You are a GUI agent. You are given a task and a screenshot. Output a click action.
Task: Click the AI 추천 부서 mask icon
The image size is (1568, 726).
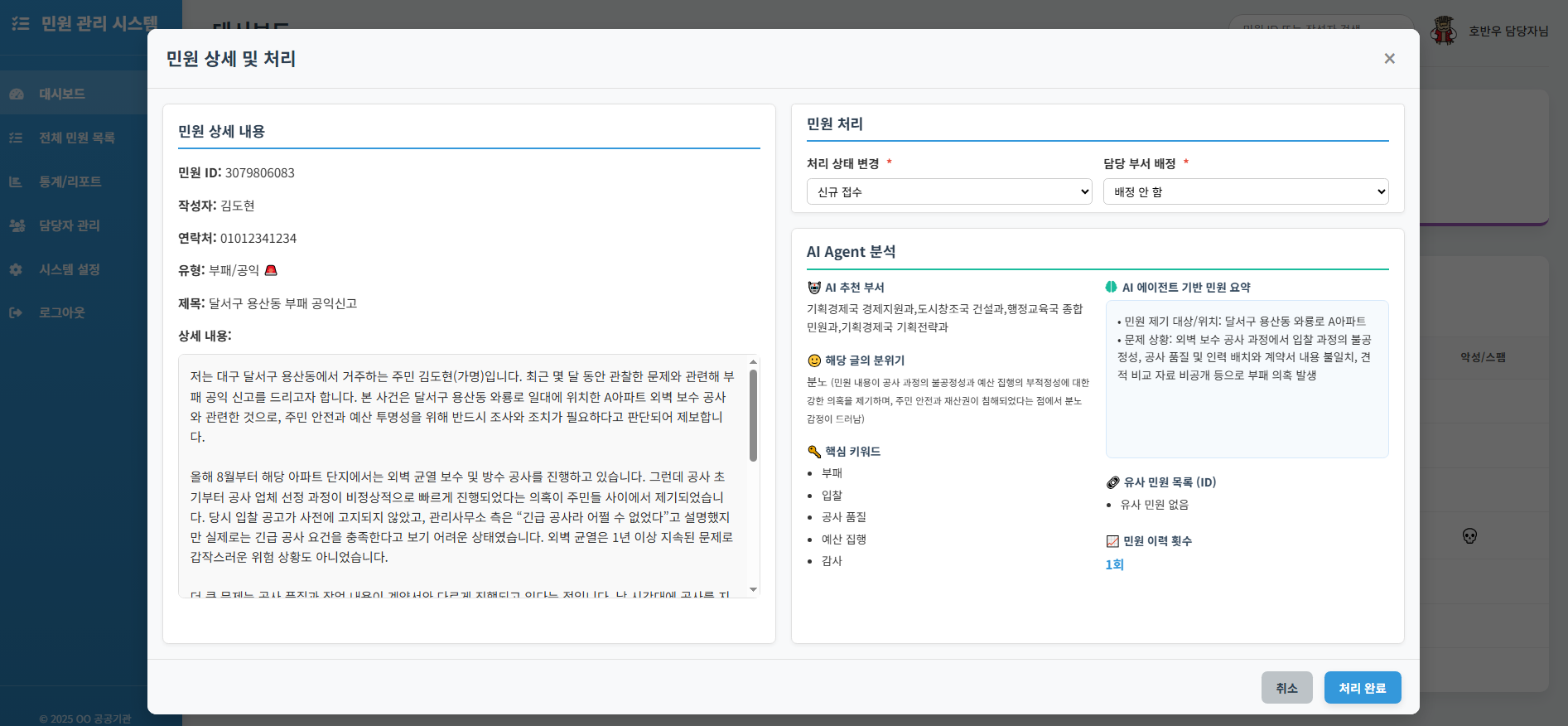point(814,288)
